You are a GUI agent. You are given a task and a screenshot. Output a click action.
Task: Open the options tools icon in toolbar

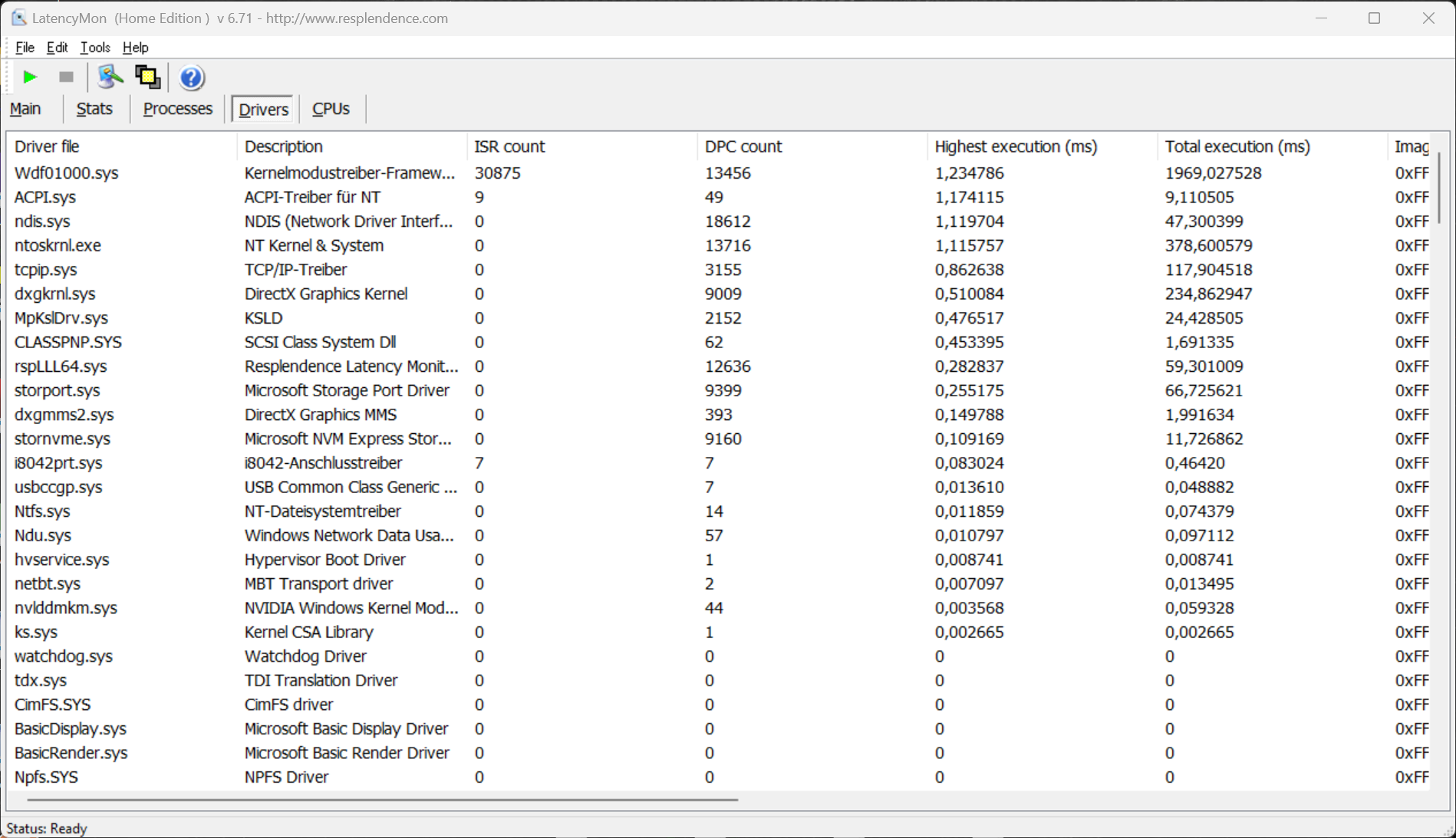(110, 77)
